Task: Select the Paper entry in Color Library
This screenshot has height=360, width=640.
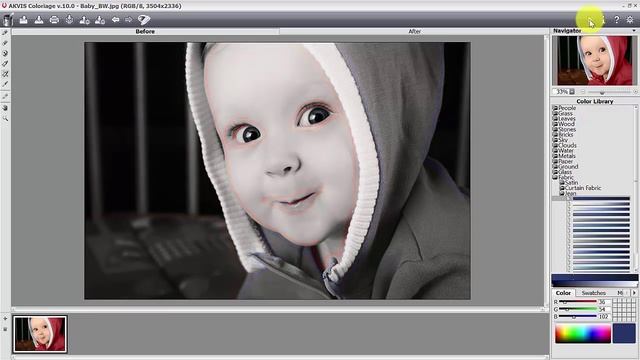Action: point(566,161)
